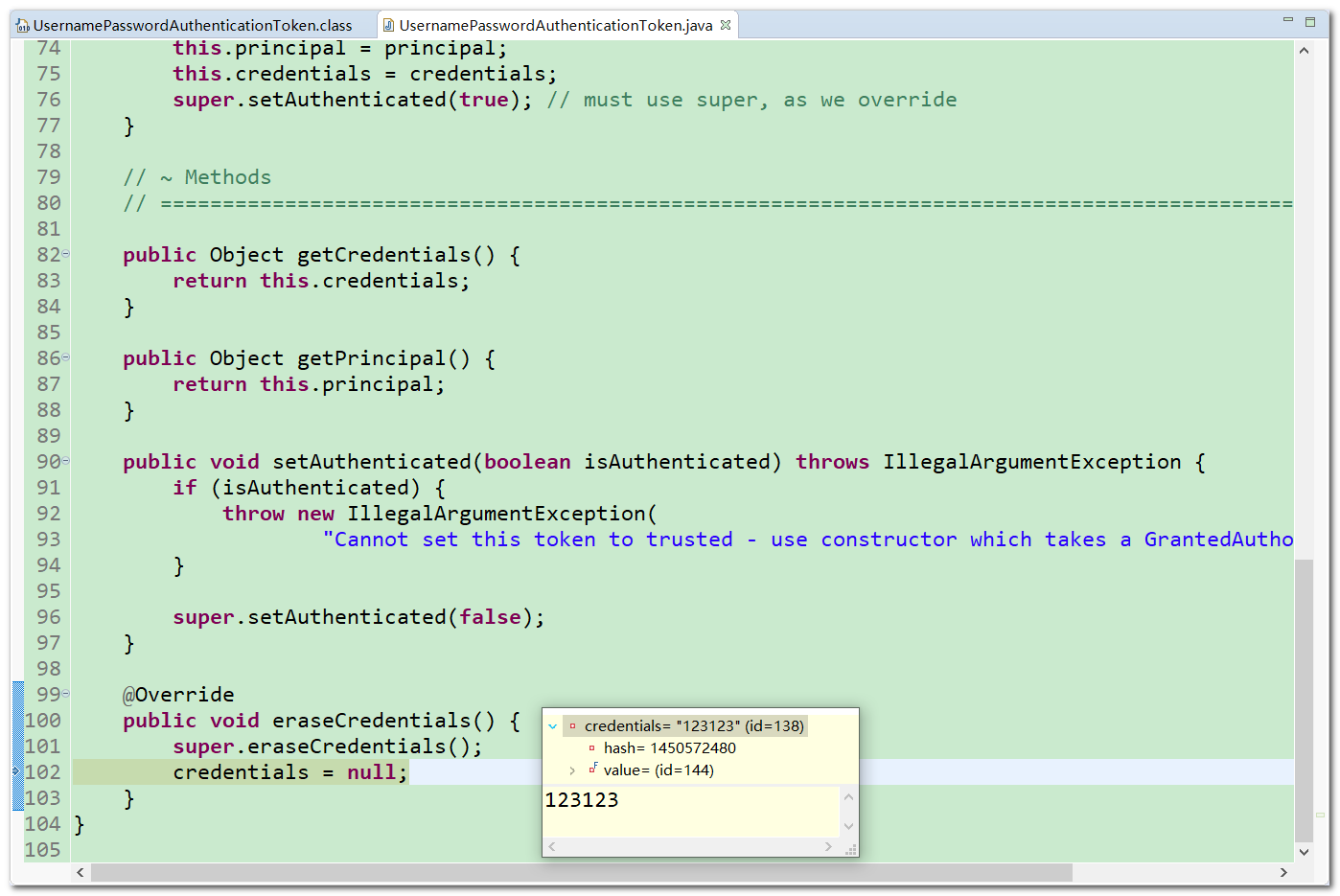Click the '// ~ Methods' comment
Viewport: 1340px width, 896px height.
point(196,177)
